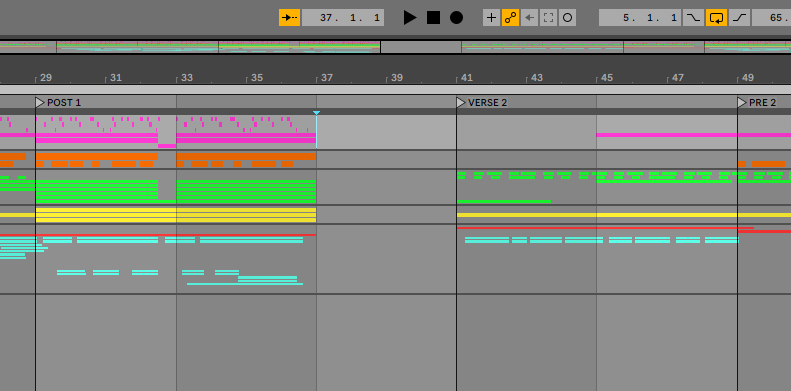The image size is (791, 391).
Task: Click bar 45 in the beat ruler
Action: (x=607, y=78)
